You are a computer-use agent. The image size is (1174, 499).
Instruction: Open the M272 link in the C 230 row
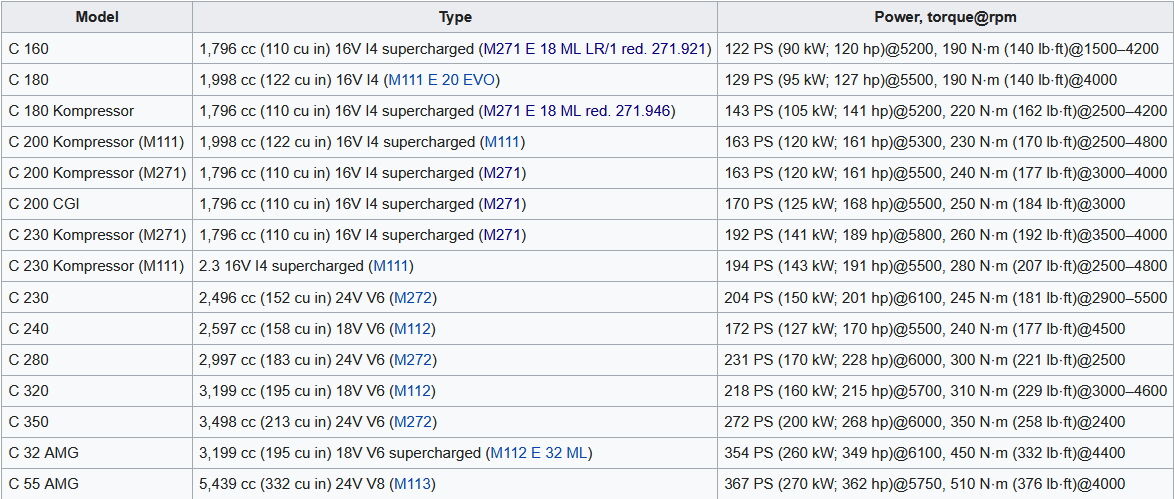click(413, 298)
